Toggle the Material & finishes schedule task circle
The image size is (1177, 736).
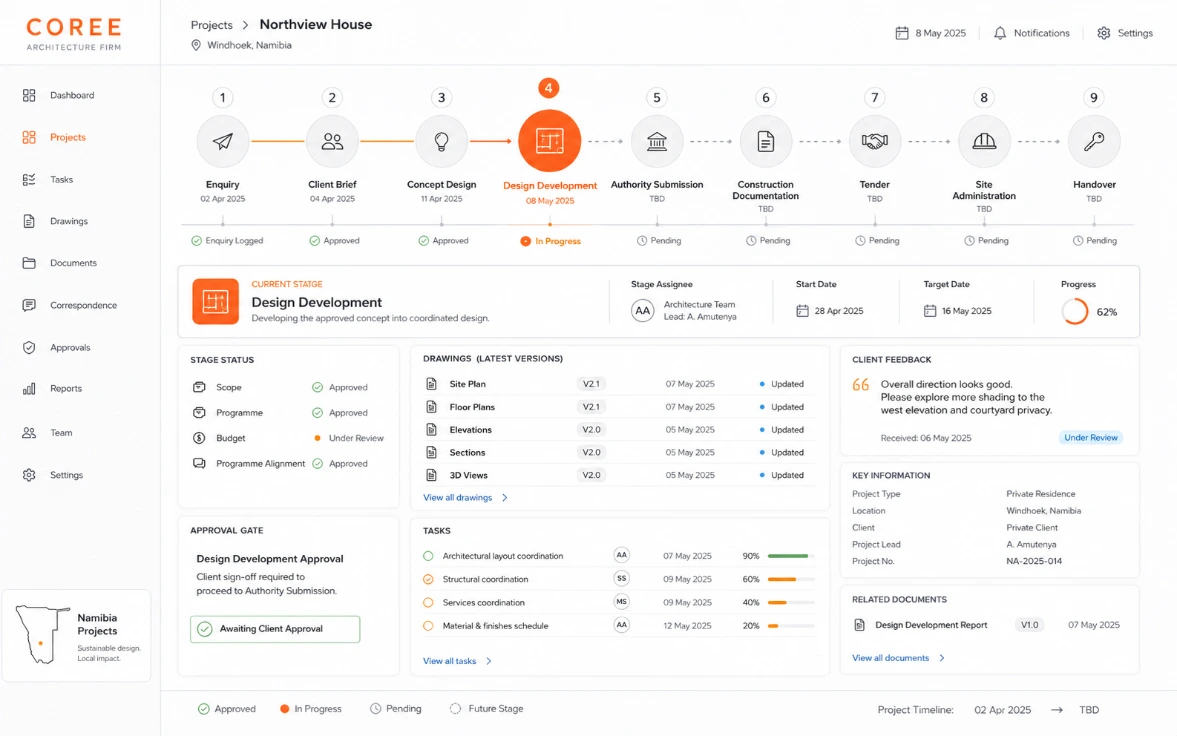[428, 626]
